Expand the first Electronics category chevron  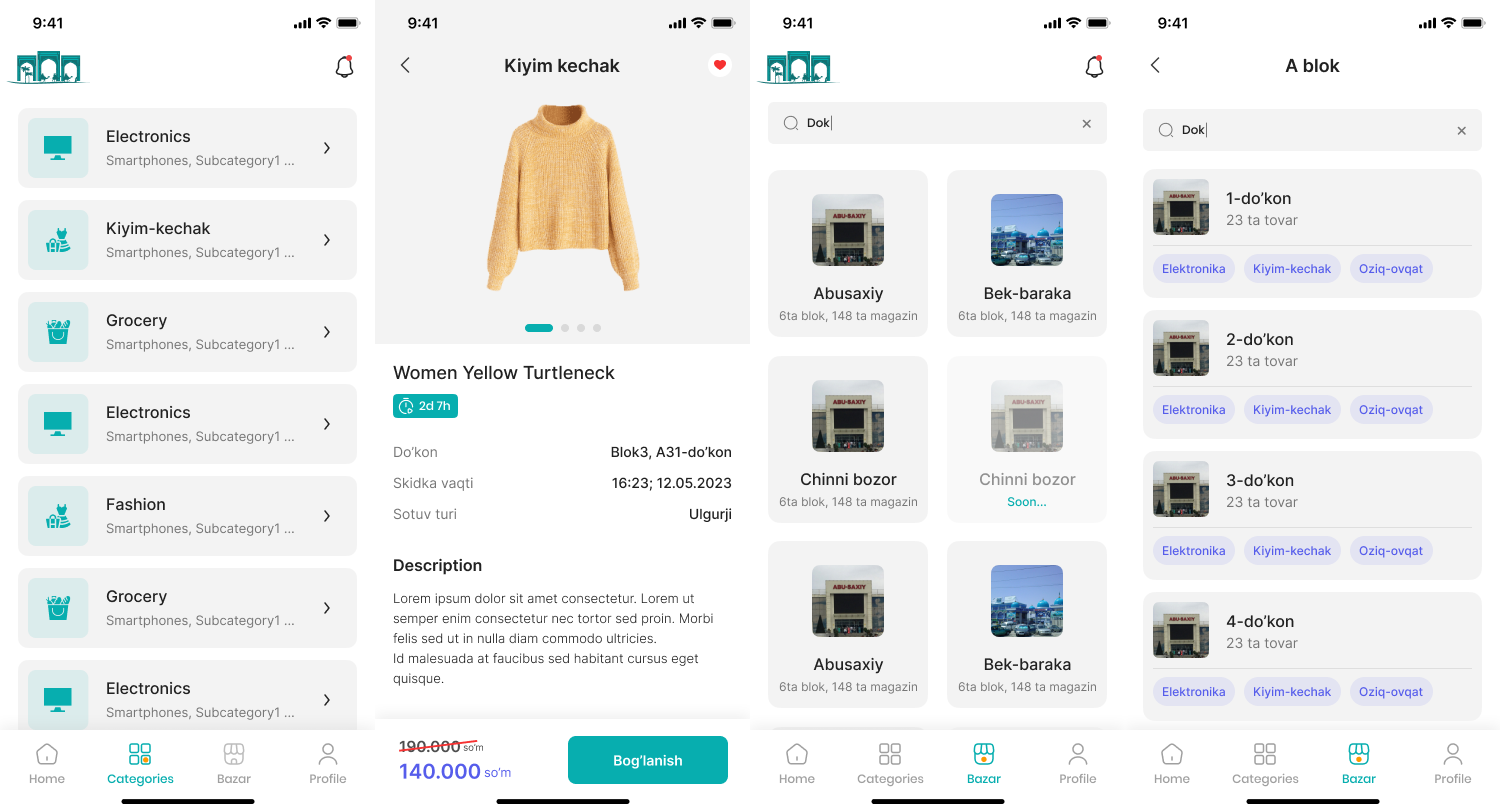coord(327,148)
